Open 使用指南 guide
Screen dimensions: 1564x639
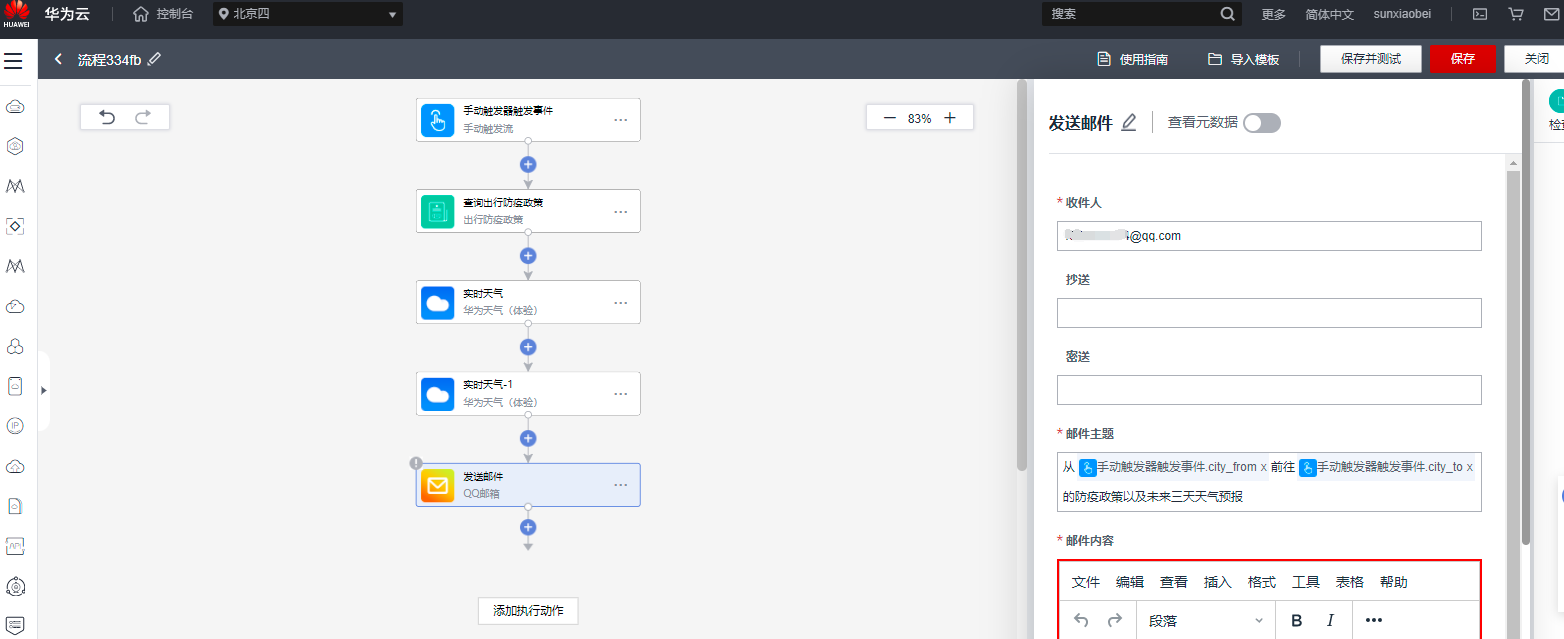[1132, 59]
